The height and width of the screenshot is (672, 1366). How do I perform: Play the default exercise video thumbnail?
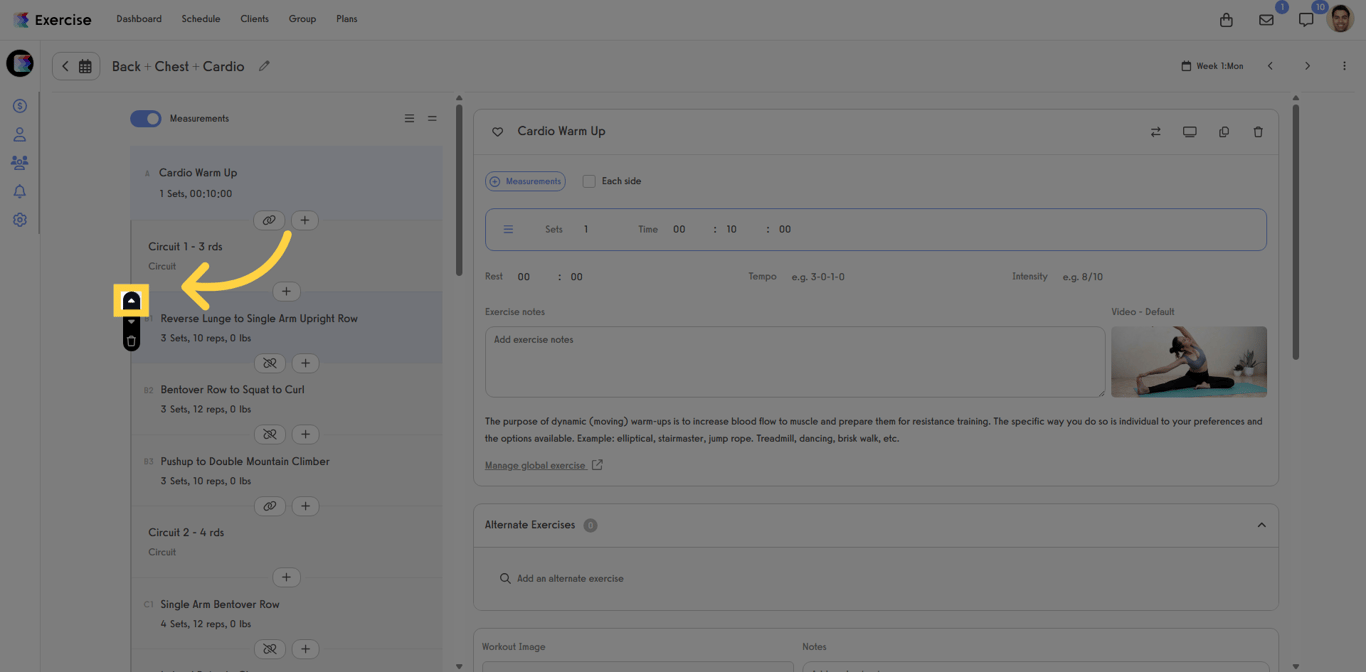coord(1188,361)
